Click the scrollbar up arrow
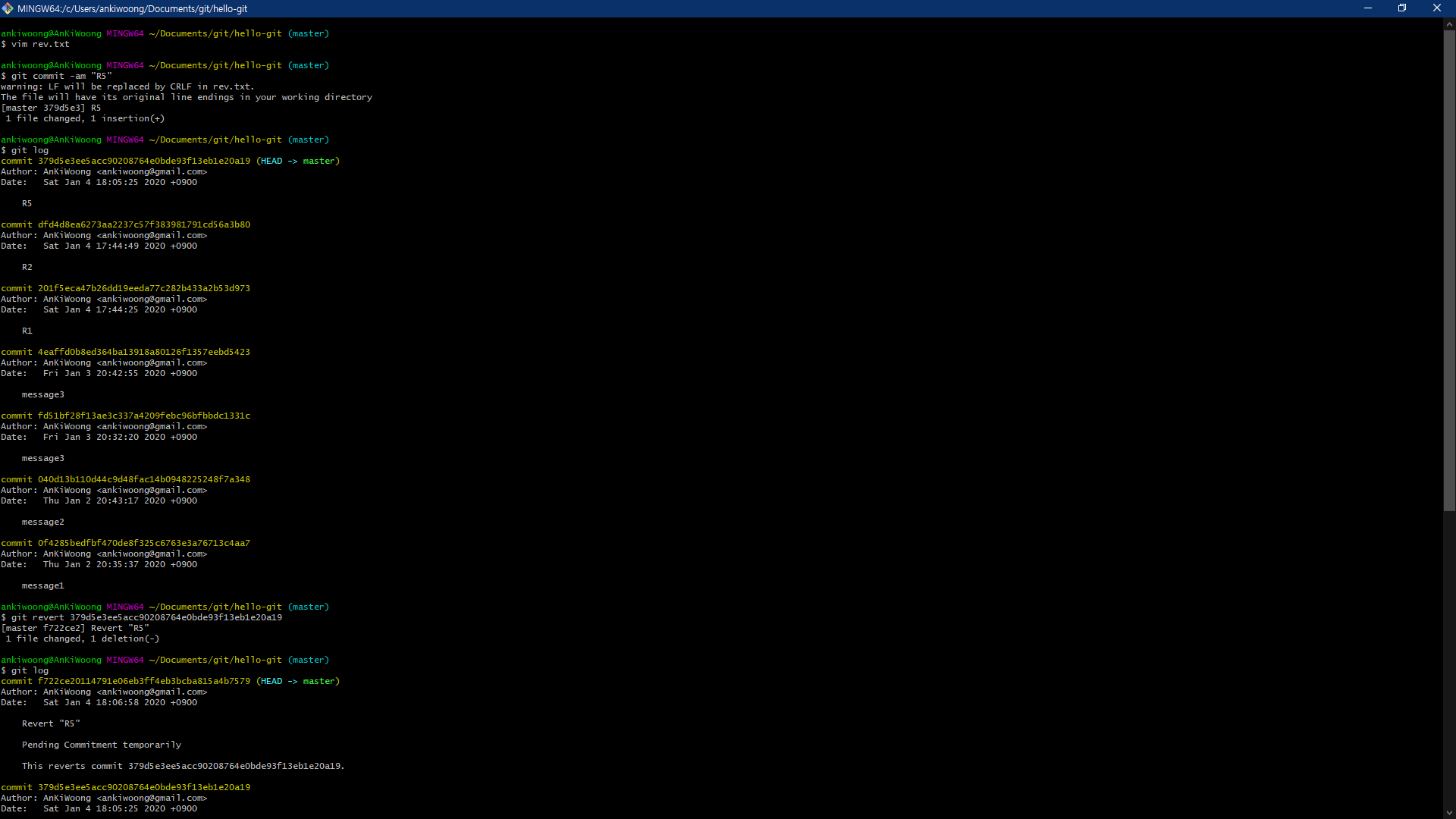Image resolution: width=1456 pixels, height=819 pixels. pos(1449,24)
